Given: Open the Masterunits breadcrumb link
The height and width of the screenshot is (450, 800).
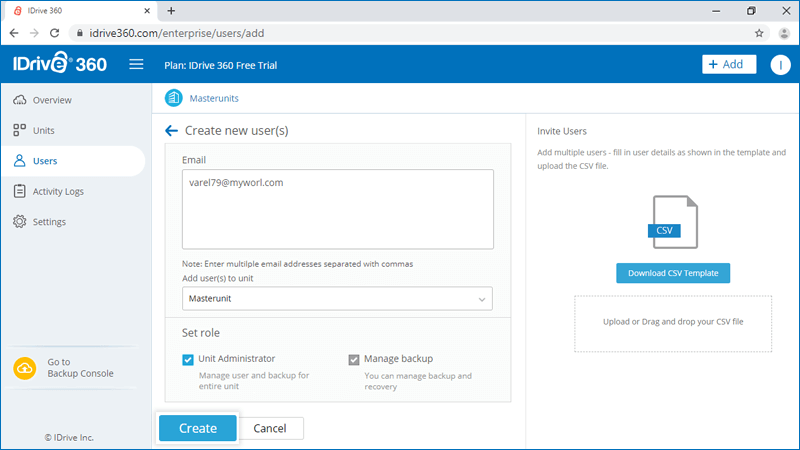Looking at the screenshot, I should point(214,98).
